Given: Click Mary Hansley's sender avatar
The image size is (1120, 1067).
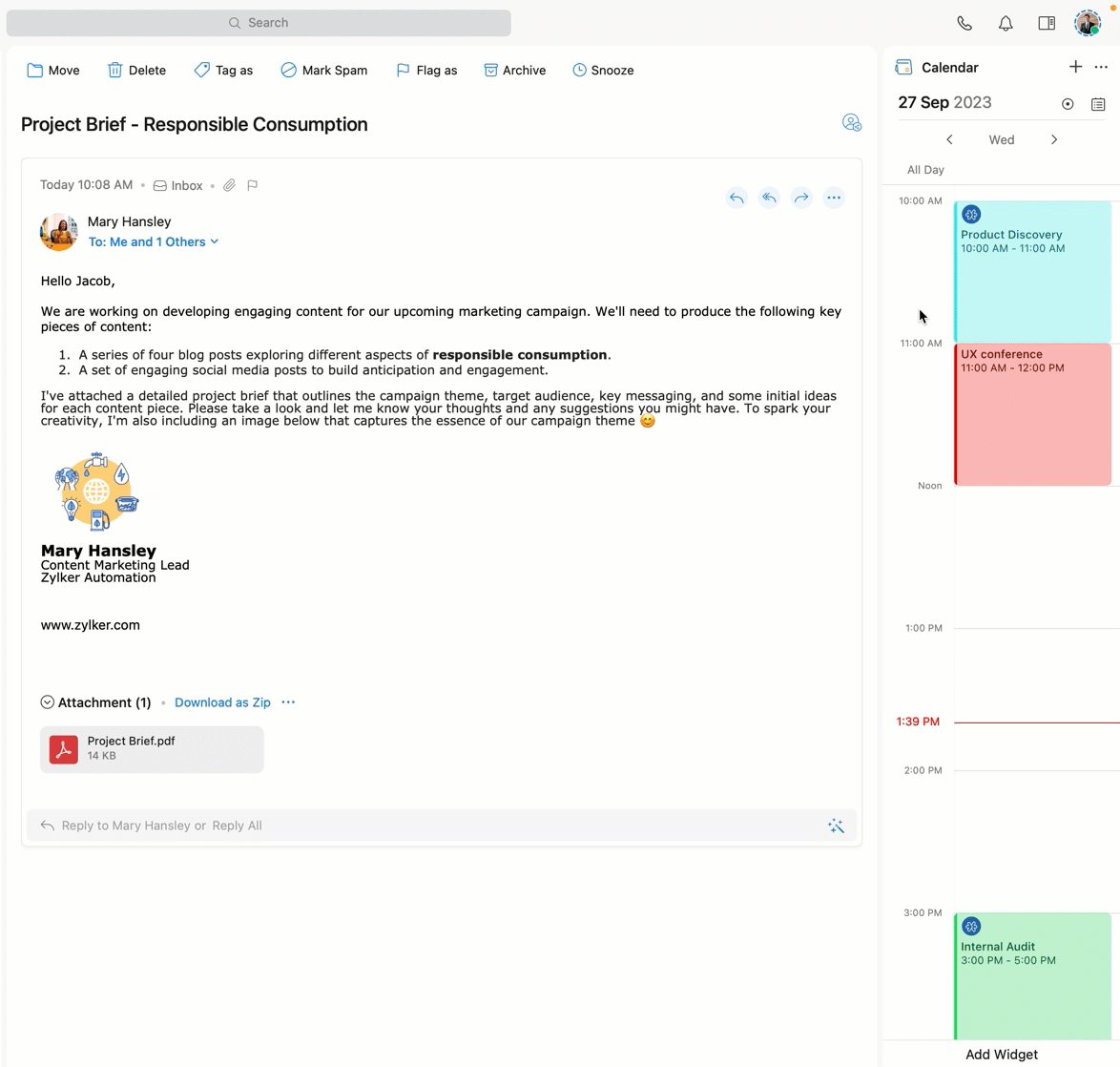Looking at the screenshot, I should coord(58,232).
